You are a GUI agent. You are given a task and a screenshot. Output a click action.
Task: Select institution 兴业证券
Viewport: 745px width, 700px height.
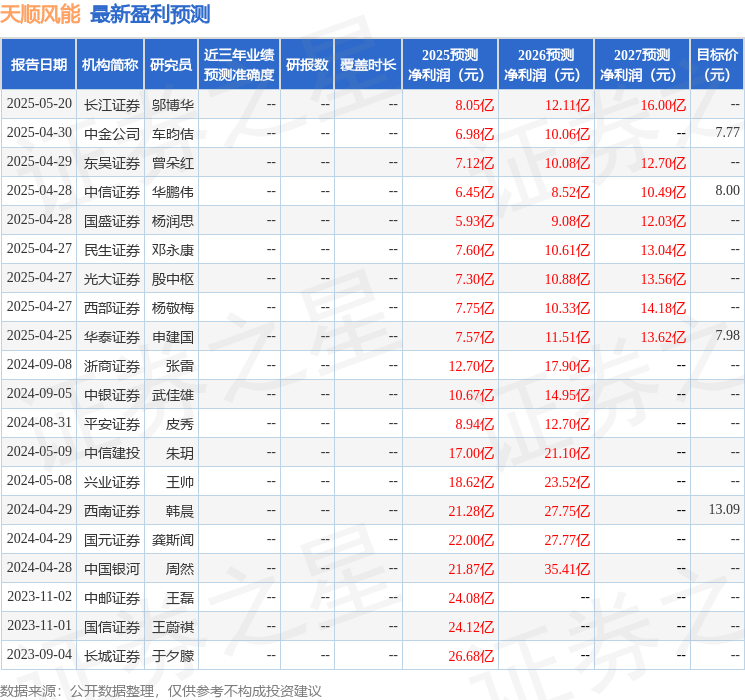tap(112, 482)
